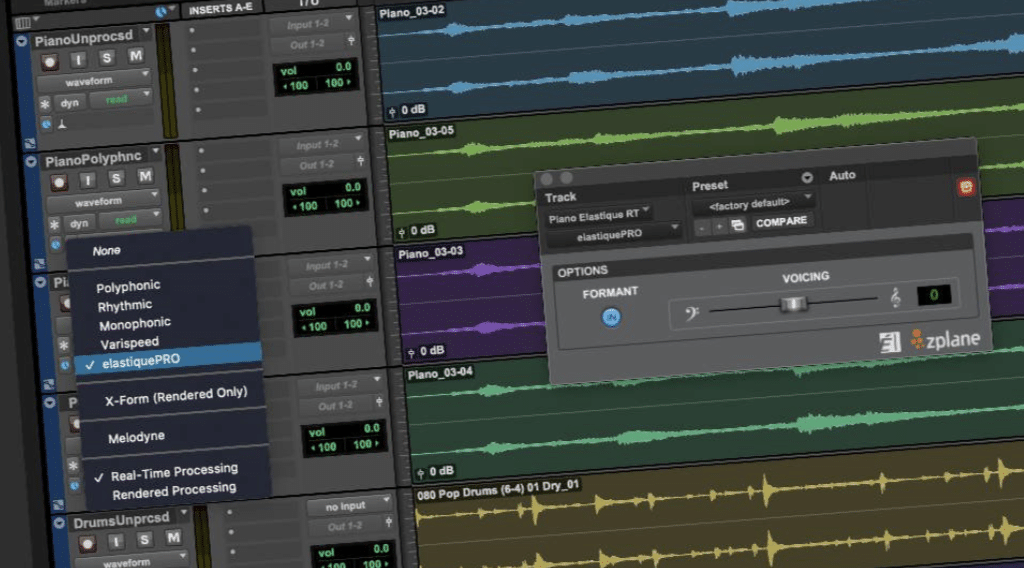Screen dimensions: 1024x568
Task: Collapse PianoUnprocsd track with its round arrow
Action: (x=21, y=41)
